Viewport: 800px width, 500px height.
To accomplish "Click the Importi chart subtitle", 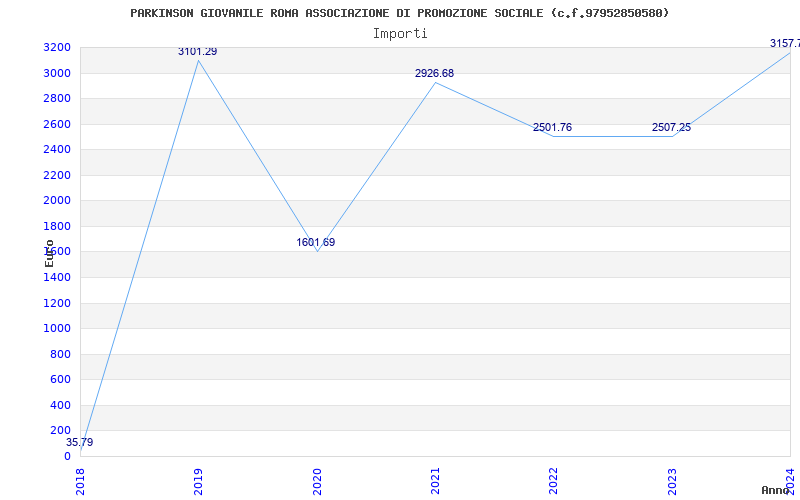I will click(x=400, y=34).
